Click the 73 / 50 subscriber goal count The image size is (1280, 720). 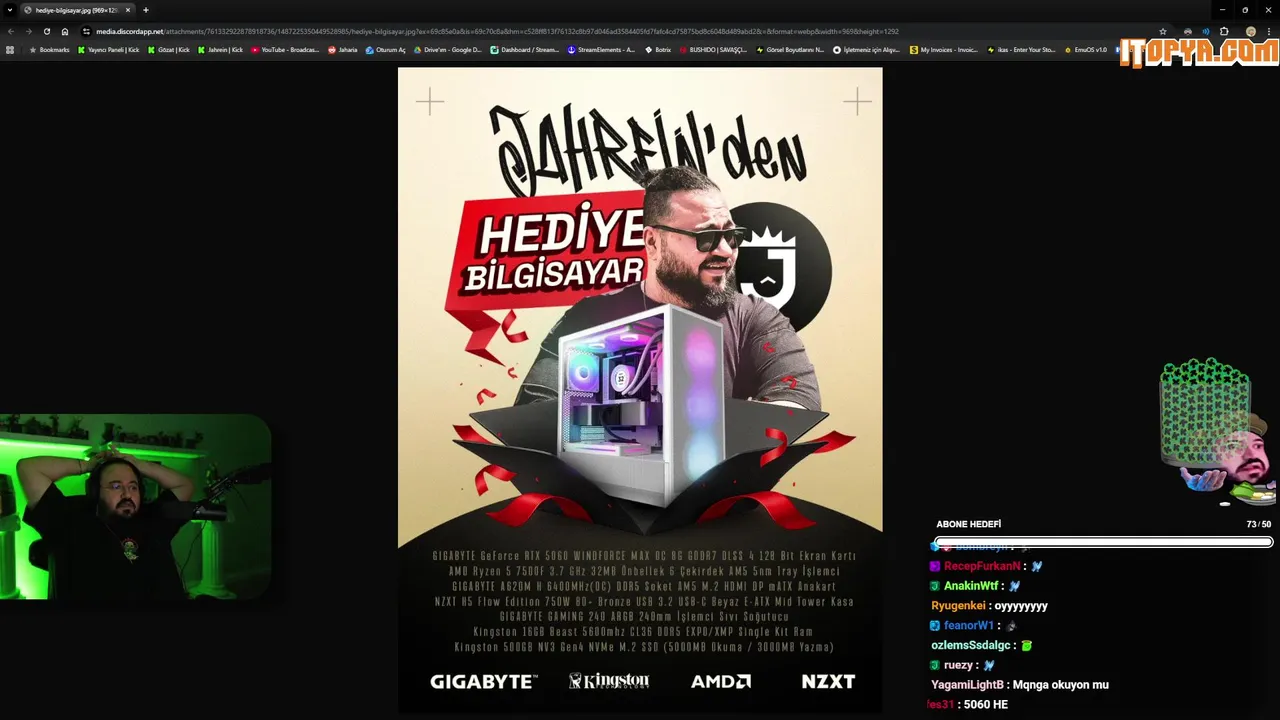pos(1258,524)
